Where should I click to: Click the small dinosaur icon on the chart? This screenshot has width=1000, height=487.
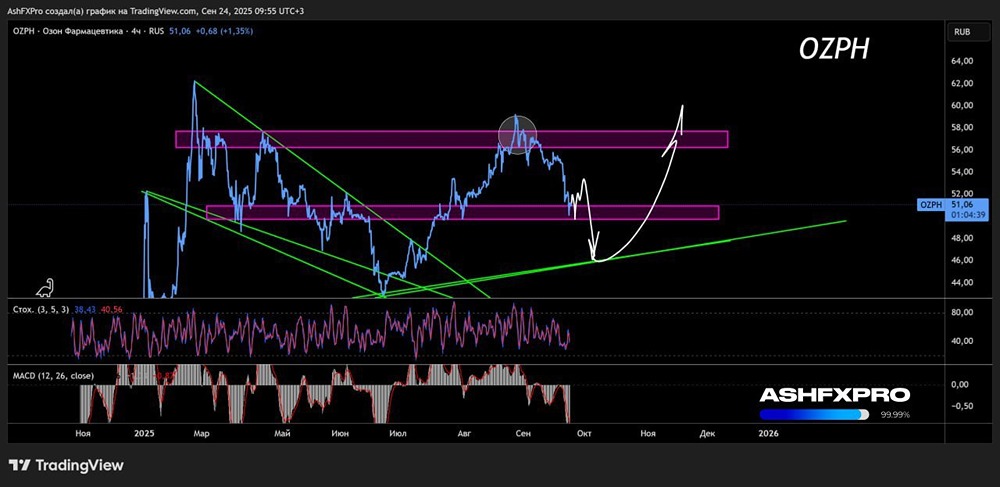[45, 288]
